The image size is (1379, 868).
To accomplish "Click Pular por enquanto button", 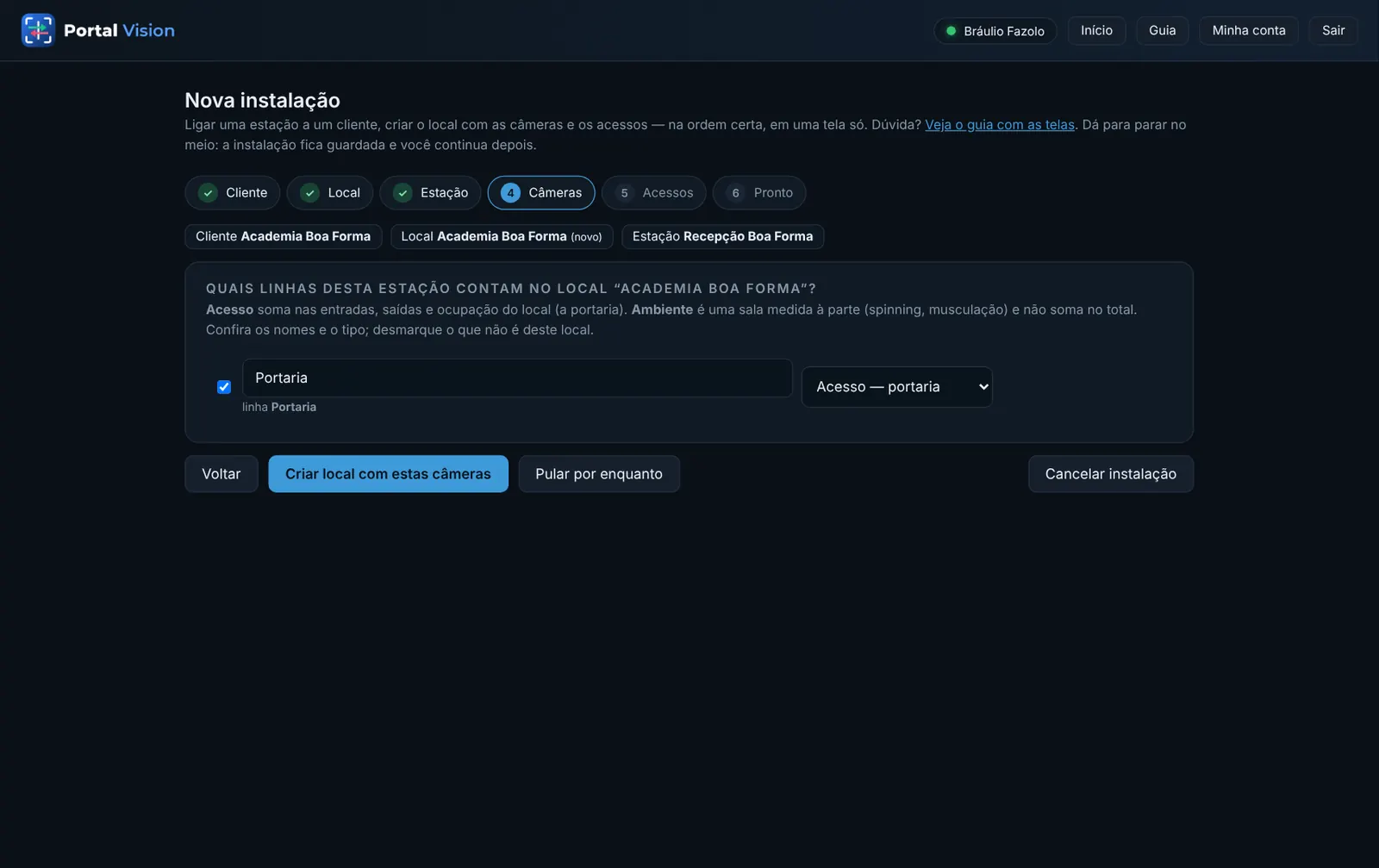I will click(x=599, y=474).
